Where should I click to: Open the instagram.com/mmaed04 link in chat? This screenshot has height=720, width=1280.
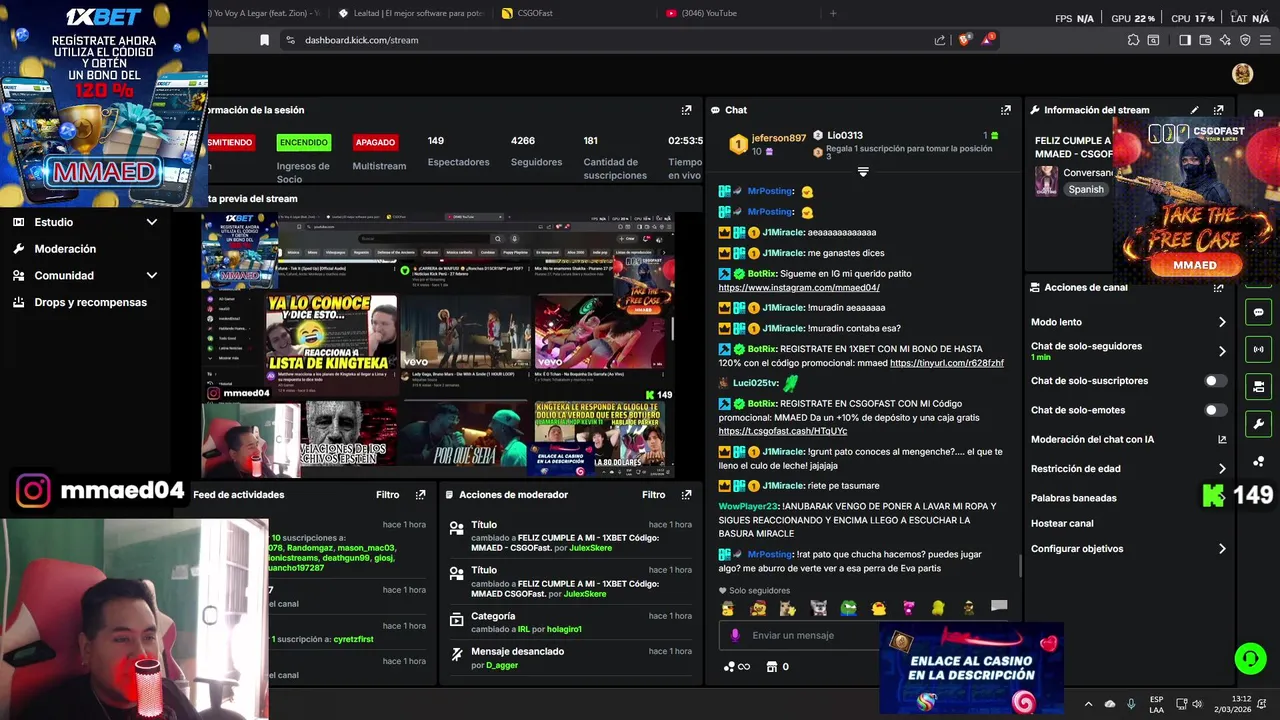(x=799, y=288)
